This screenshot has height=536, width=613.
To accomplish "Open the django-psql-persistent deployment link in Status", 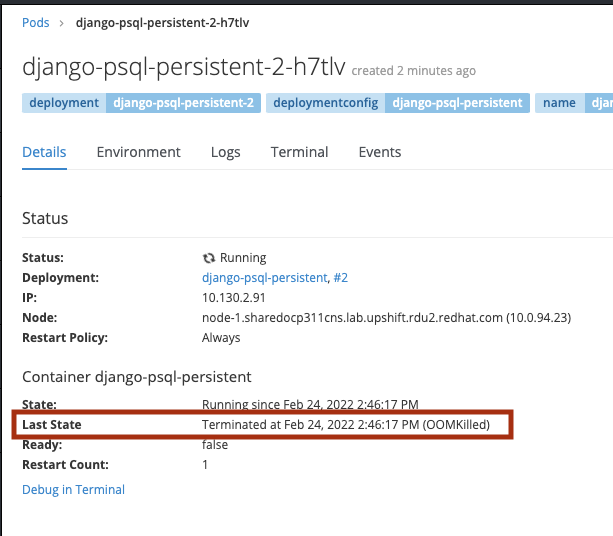I will [x=264, y=277].
